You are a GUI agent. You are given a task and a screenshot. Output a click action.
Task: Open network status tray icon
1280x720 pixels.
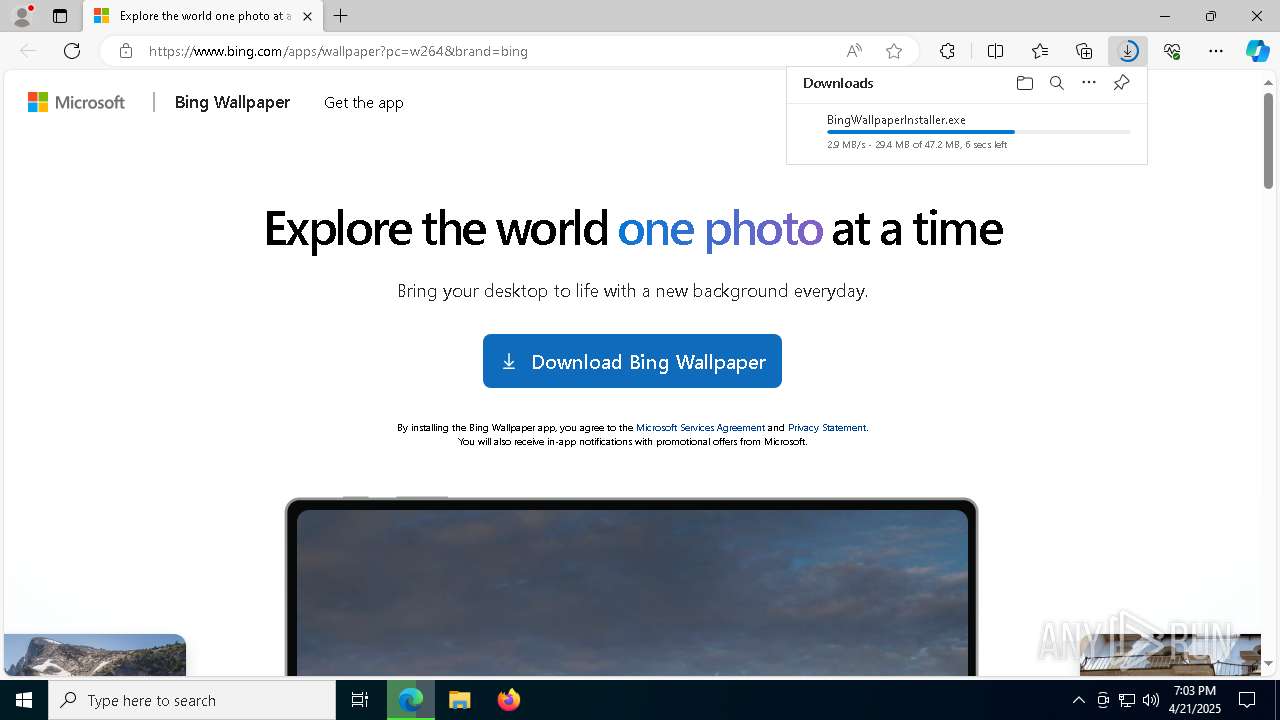[x=1127, y=700]
